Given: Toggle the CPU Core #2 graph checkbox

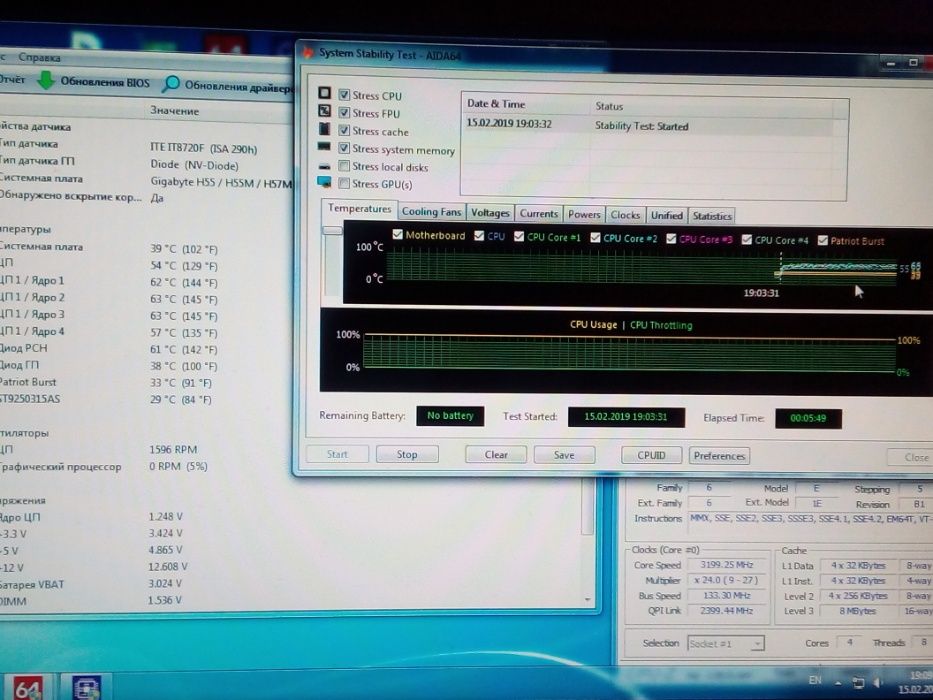Looking at the screenshot, I should (595, 238).
